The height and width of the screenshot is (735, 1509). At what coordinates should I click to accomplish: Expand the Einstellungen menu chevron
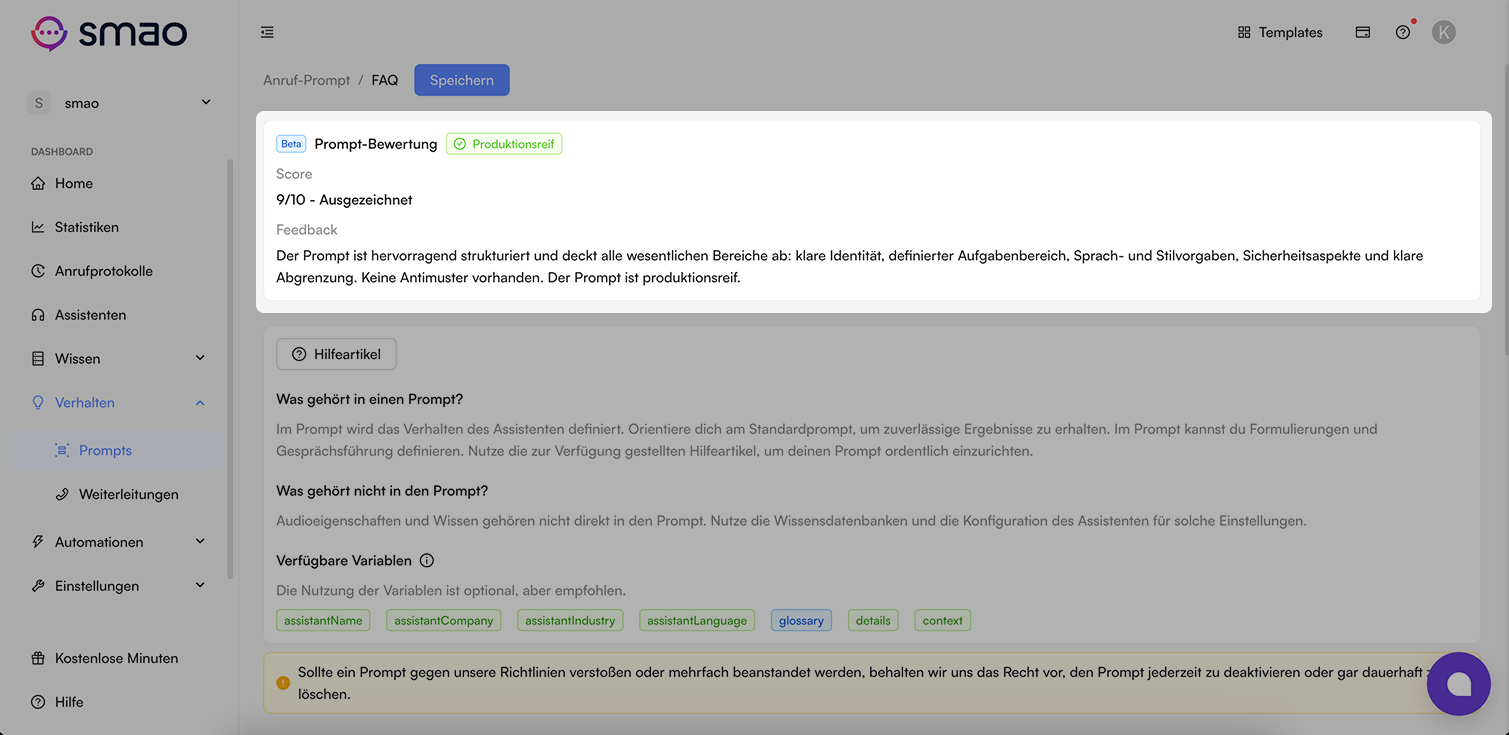200,586
